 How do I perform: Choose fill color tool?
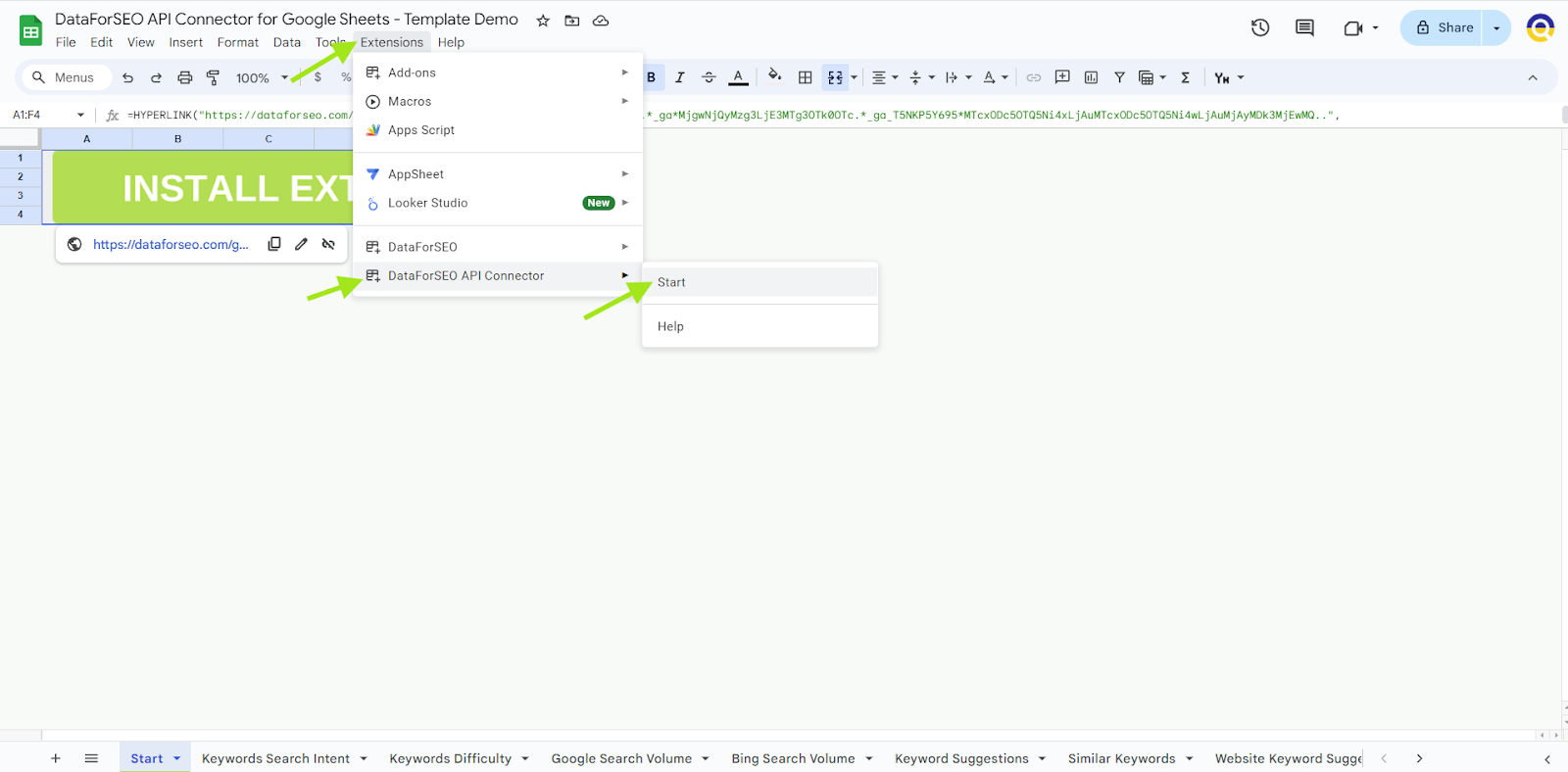tap(774, 75)
